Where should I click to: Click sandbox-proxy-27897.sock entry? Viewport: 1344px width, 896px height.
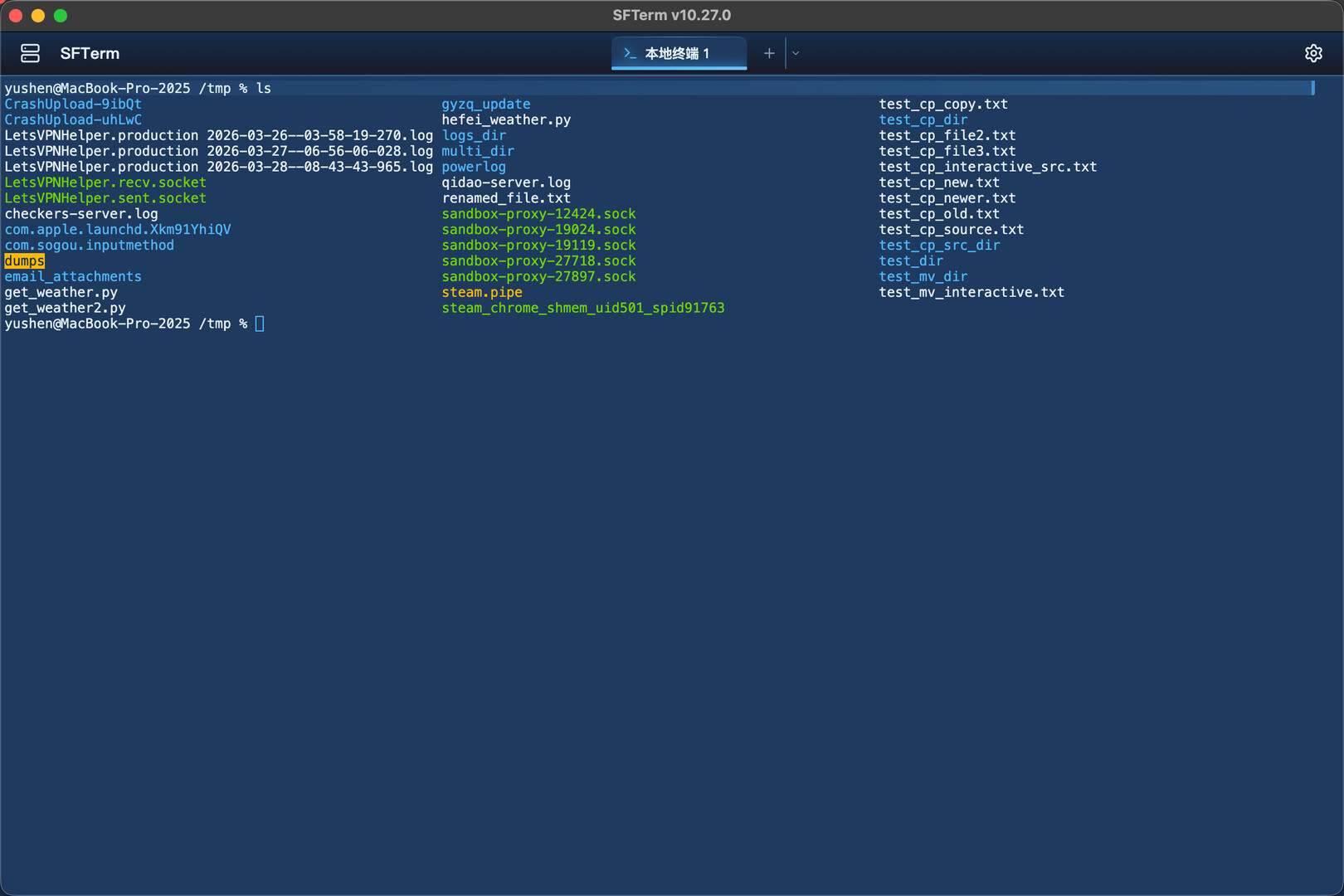point(538,277)
